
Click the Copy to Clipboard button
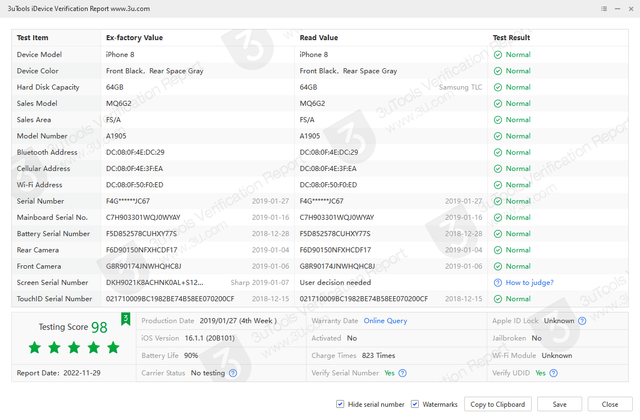498,404
